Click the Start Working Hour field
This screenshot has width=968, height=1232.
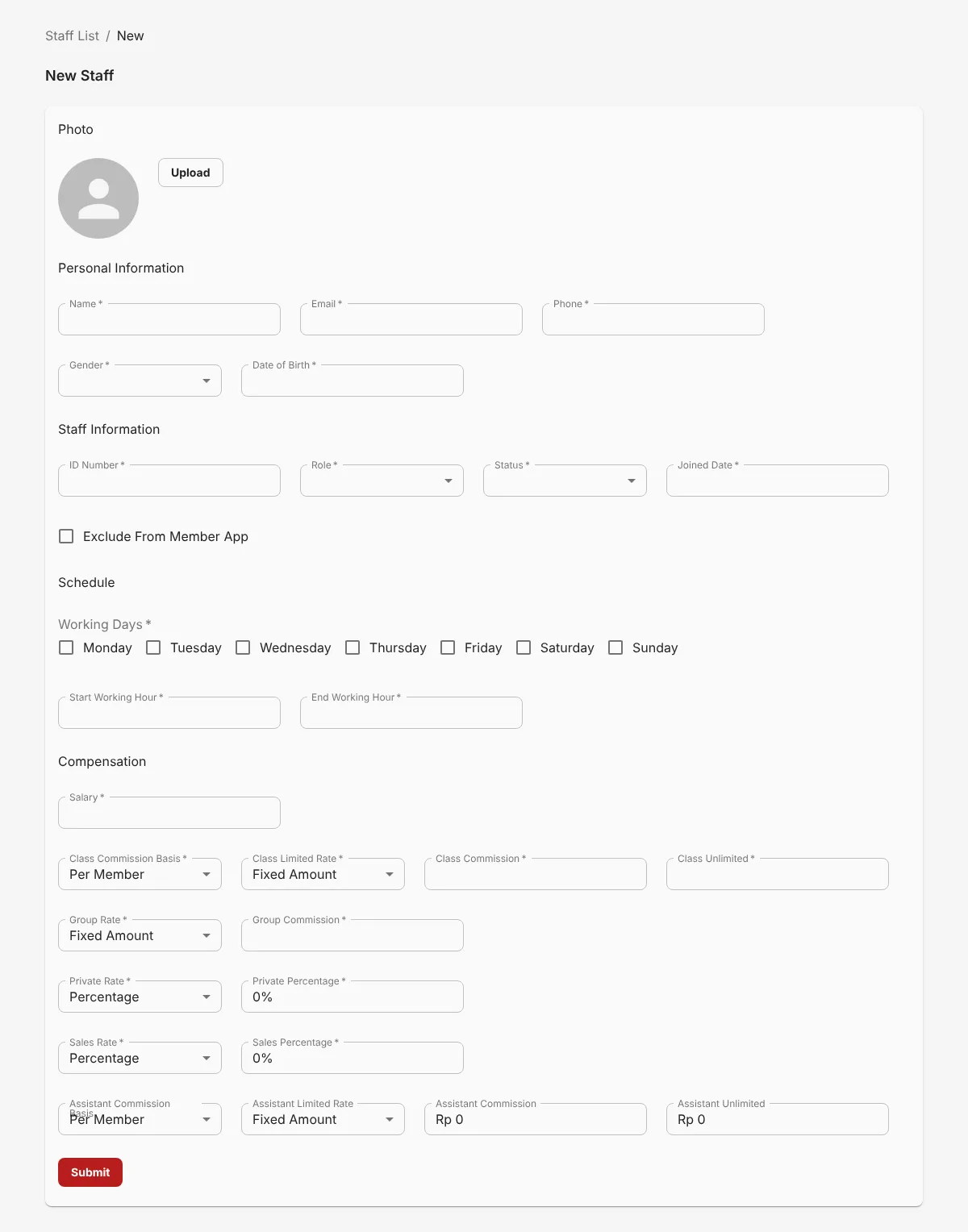[169, 713]
